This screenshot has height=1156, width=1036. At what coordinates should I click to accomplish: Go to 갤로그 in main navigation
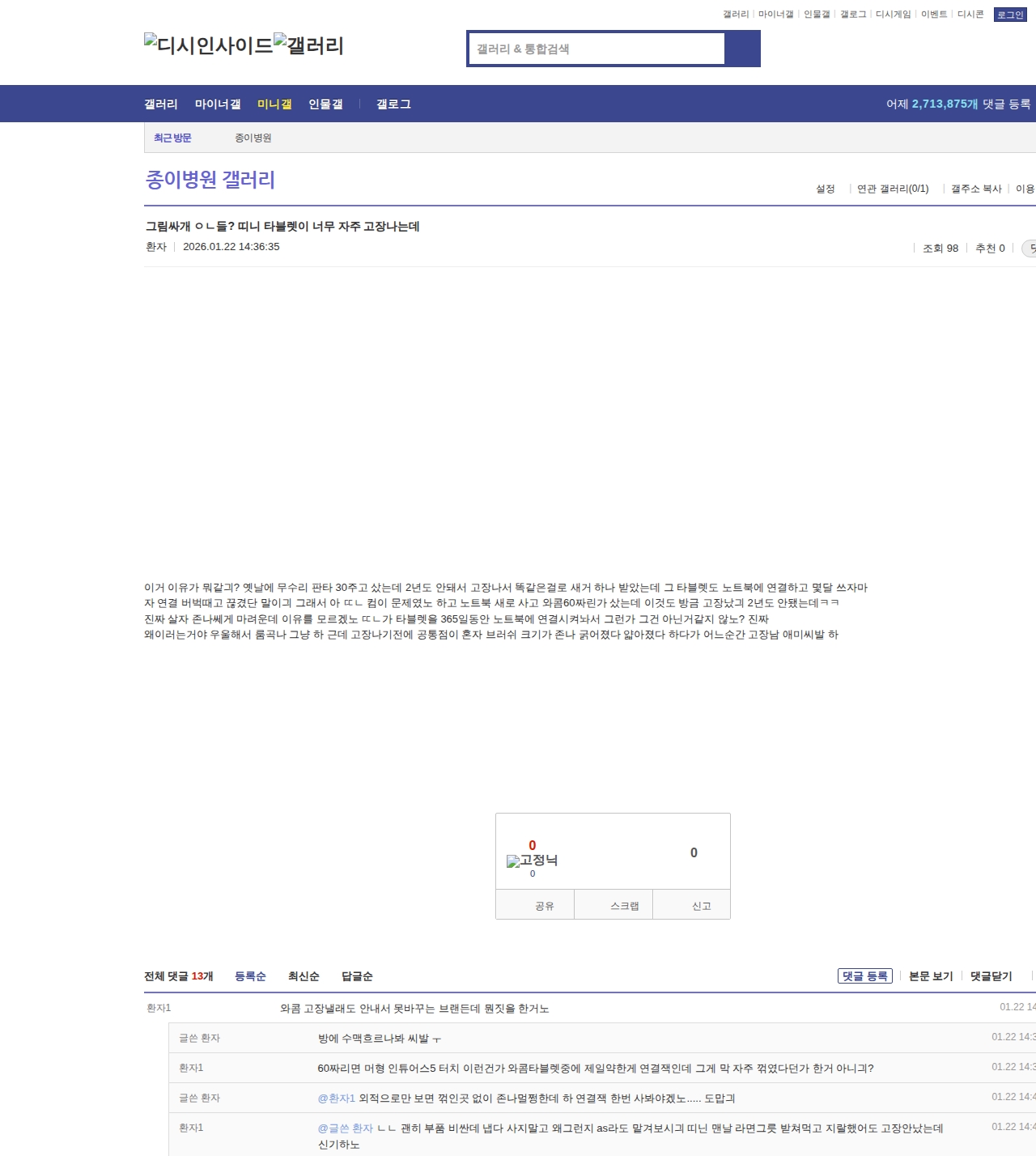point(393,104)
